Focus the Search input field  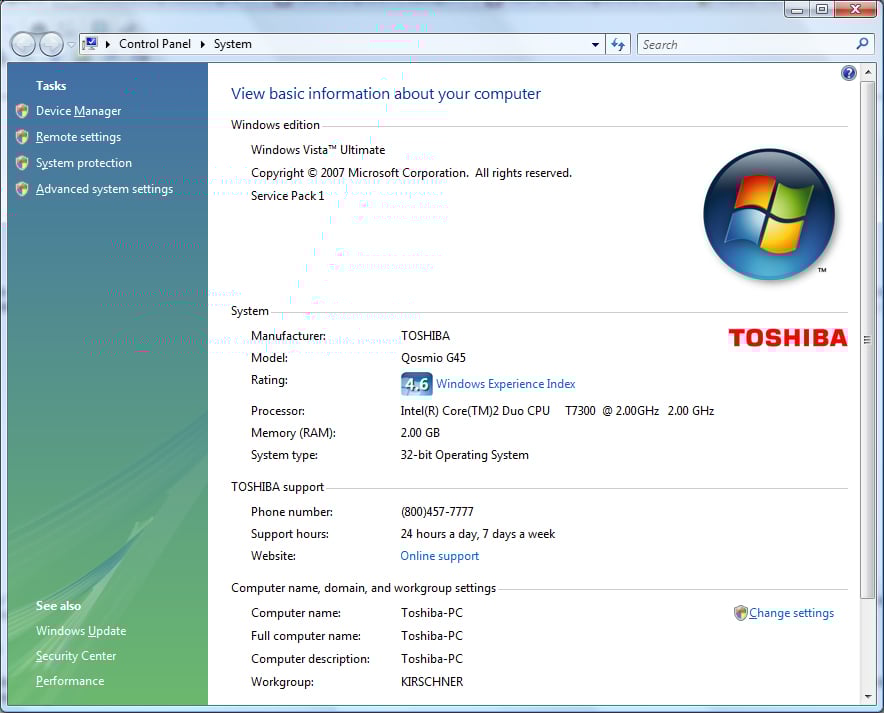(x=745, y=45)
